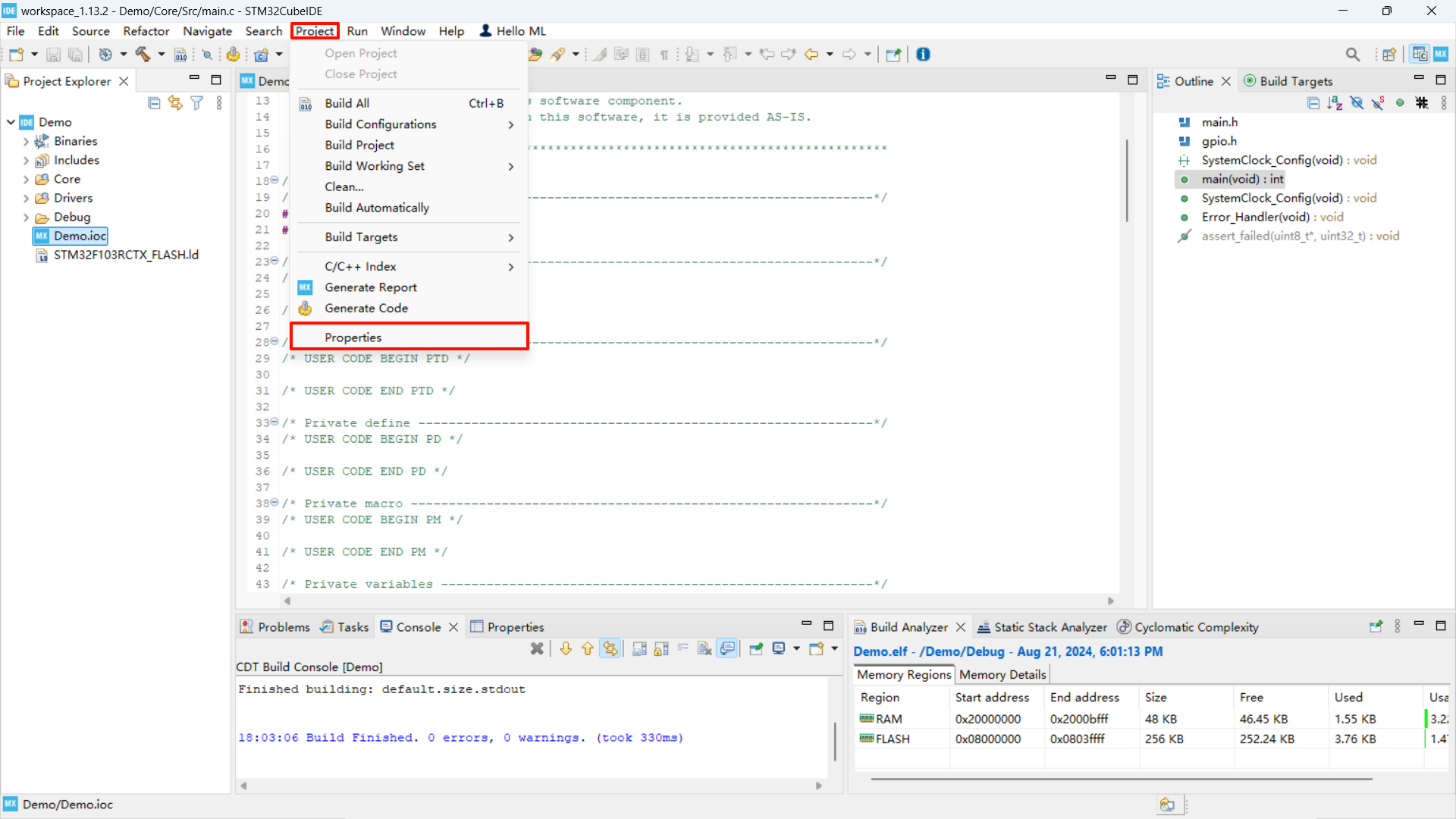Click the console scroll up arrow icon
The image size is (1456, 819).
[588, 648]
